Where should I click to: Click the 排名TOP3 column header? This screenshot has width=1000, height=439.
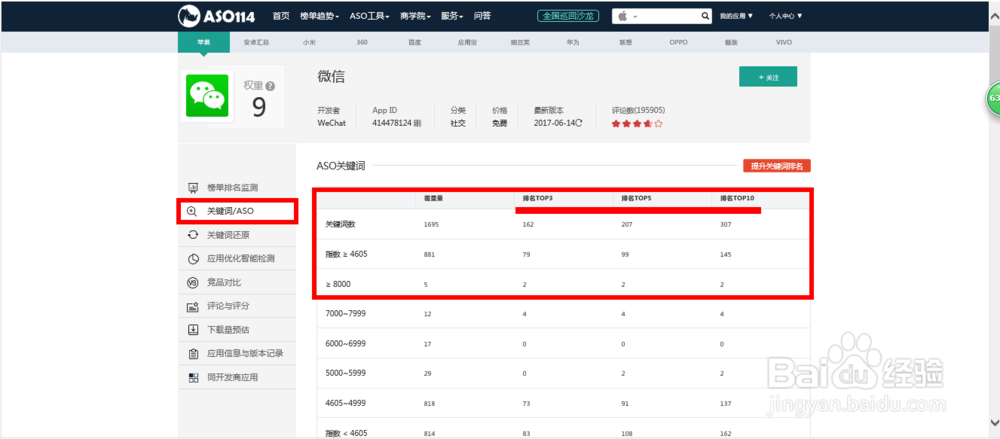click(537, 198)
